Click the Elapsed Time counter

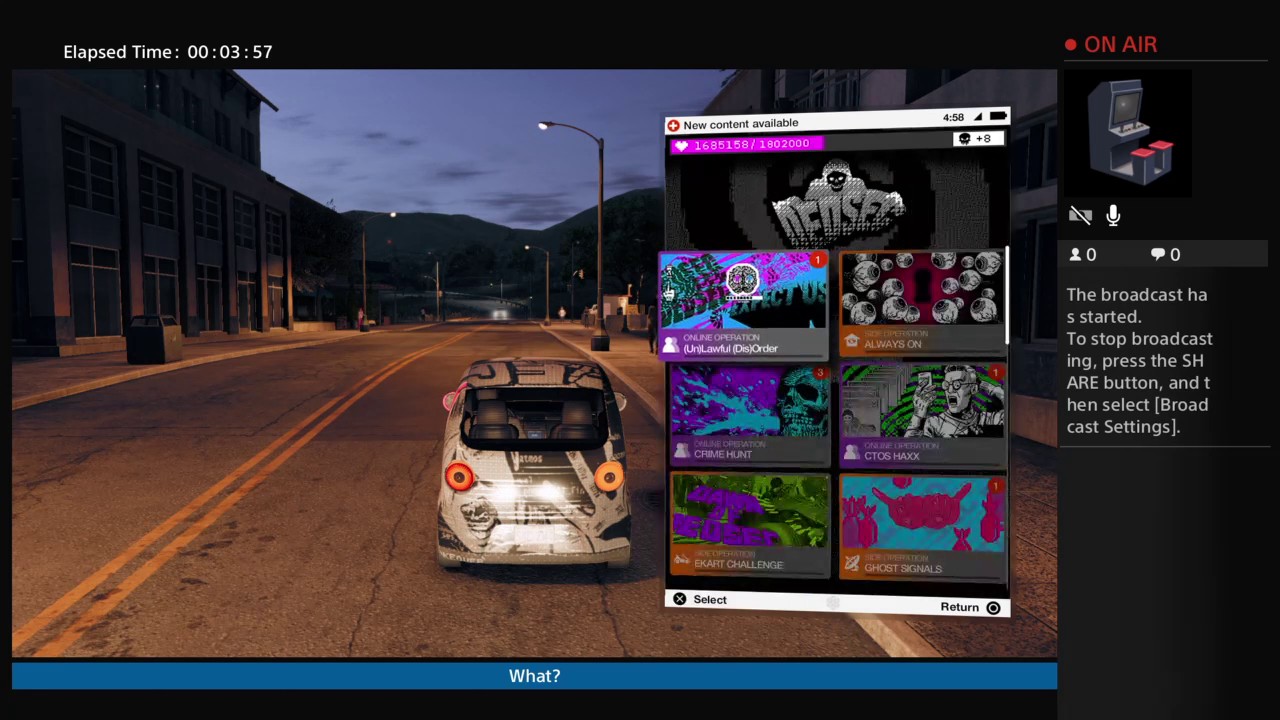tap(168, 52)
